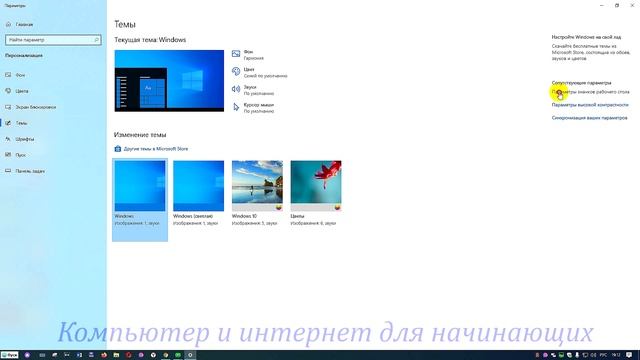Open Firefox from the taskbar

pyautogui.click(x=104, y=355)
